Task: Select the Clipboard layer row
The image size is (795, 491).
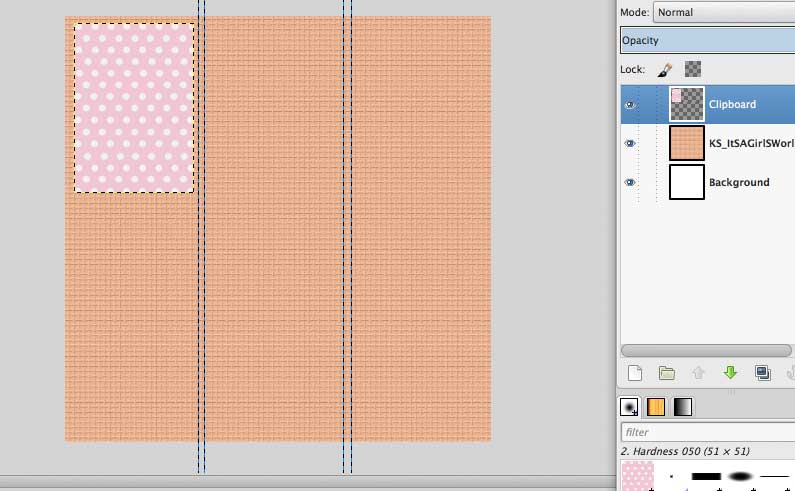Action: (708, 104)
